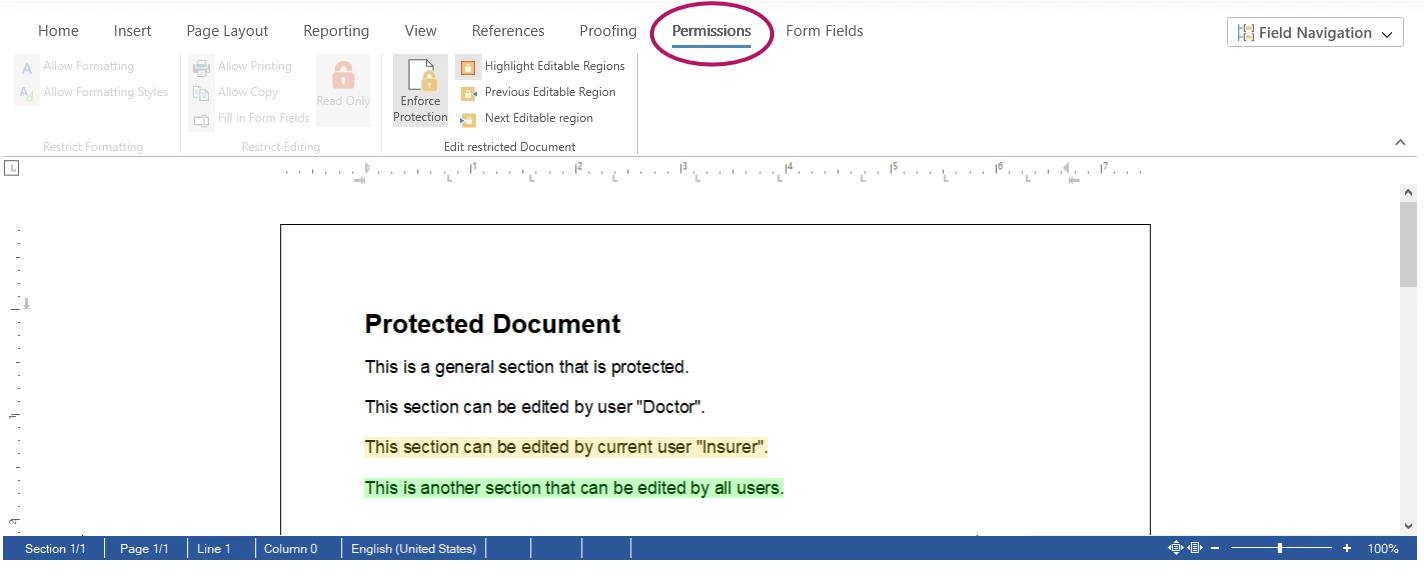Switch to the Form Fields tab
The height and width of the screenshot is (587, 1424).
[x=824, y=31]
